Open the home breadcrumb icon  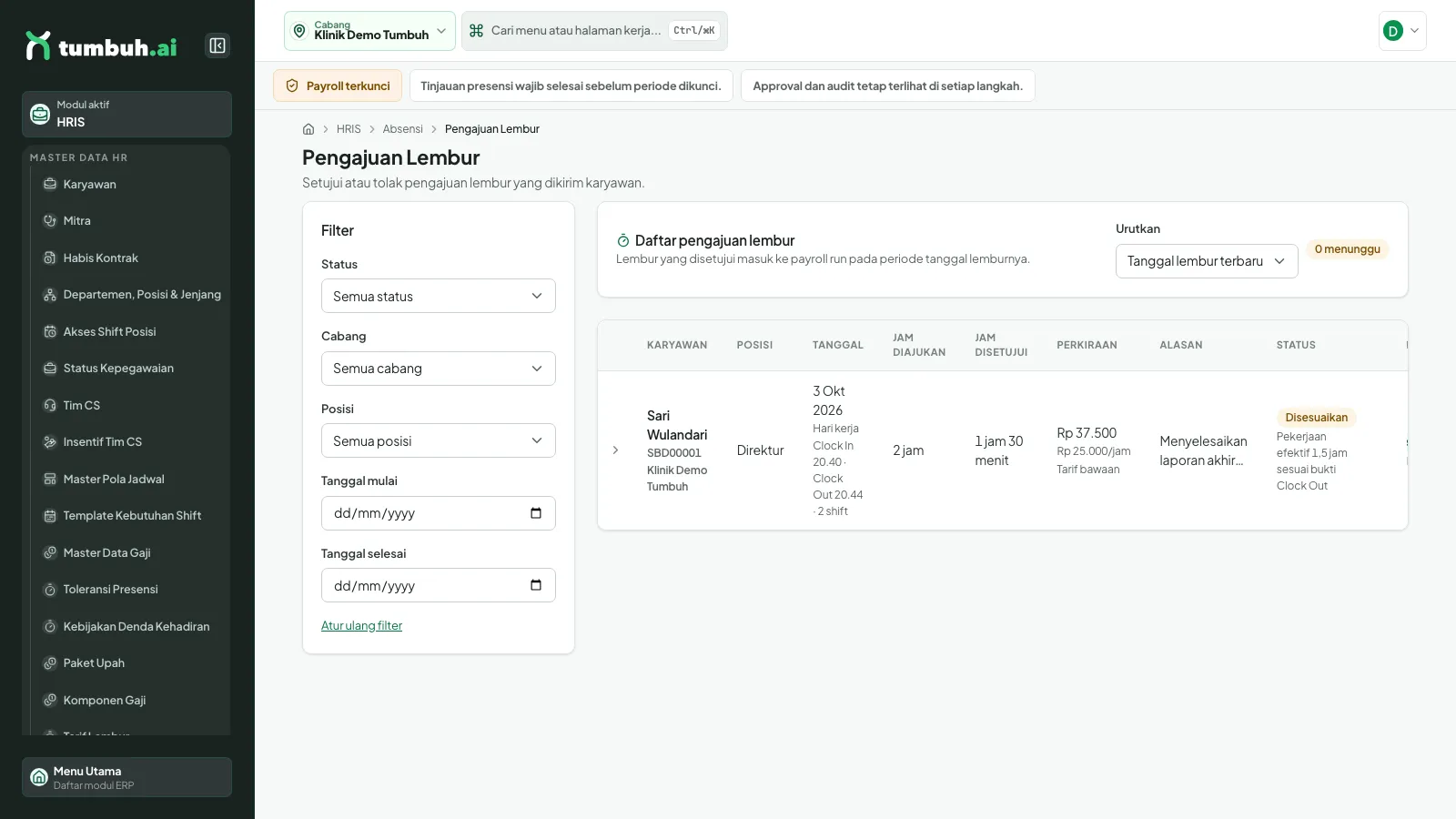[x=308, y=129]
